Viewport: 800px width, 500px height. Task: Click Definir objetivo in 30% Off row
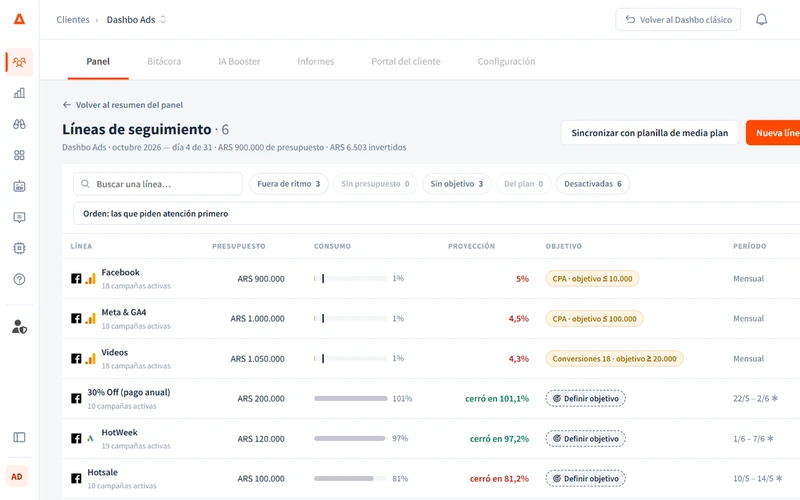click(586, 398)
